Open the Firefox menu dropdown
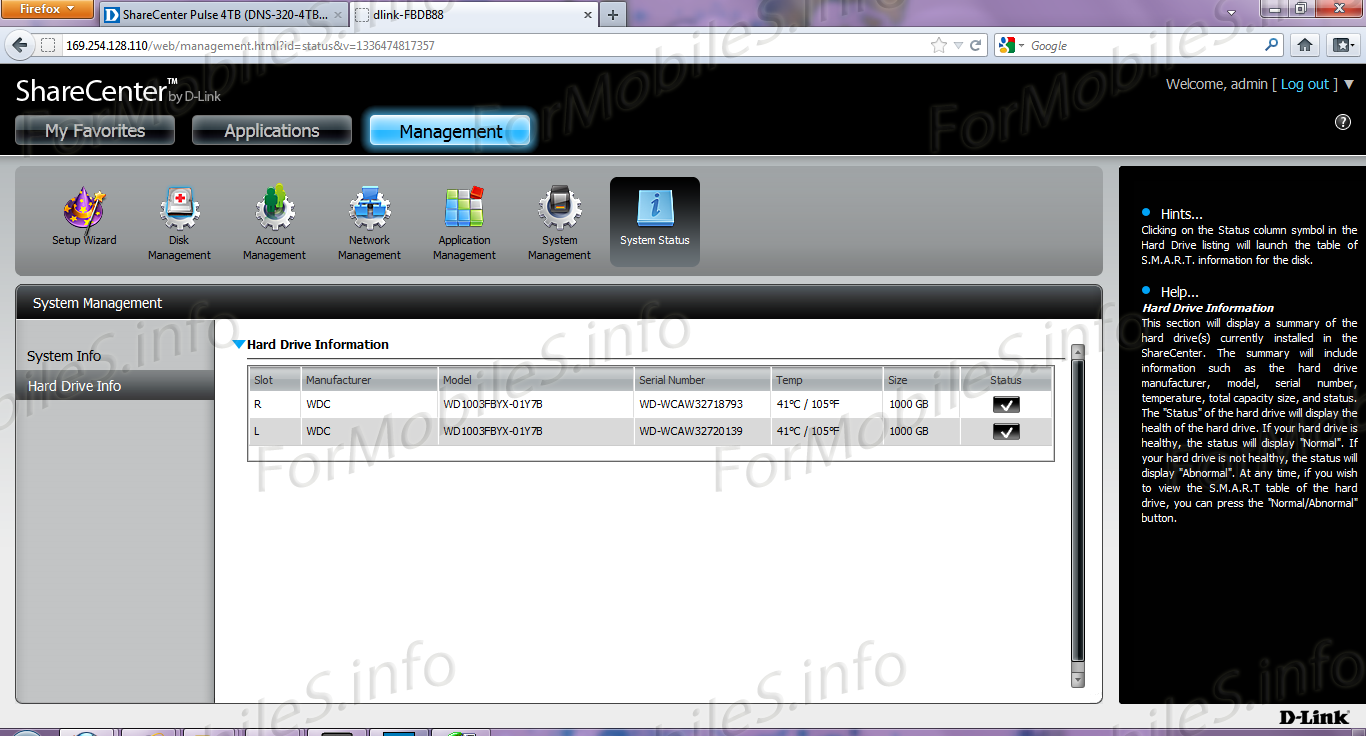The image size is (1366, 736). click(48, 10)
